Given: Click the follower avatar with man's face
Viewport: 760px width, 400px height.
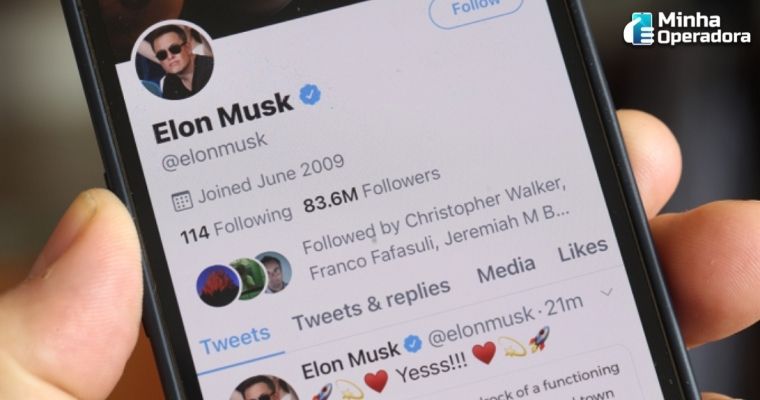Looking at the screenshot, I should (x=275, y=272).
